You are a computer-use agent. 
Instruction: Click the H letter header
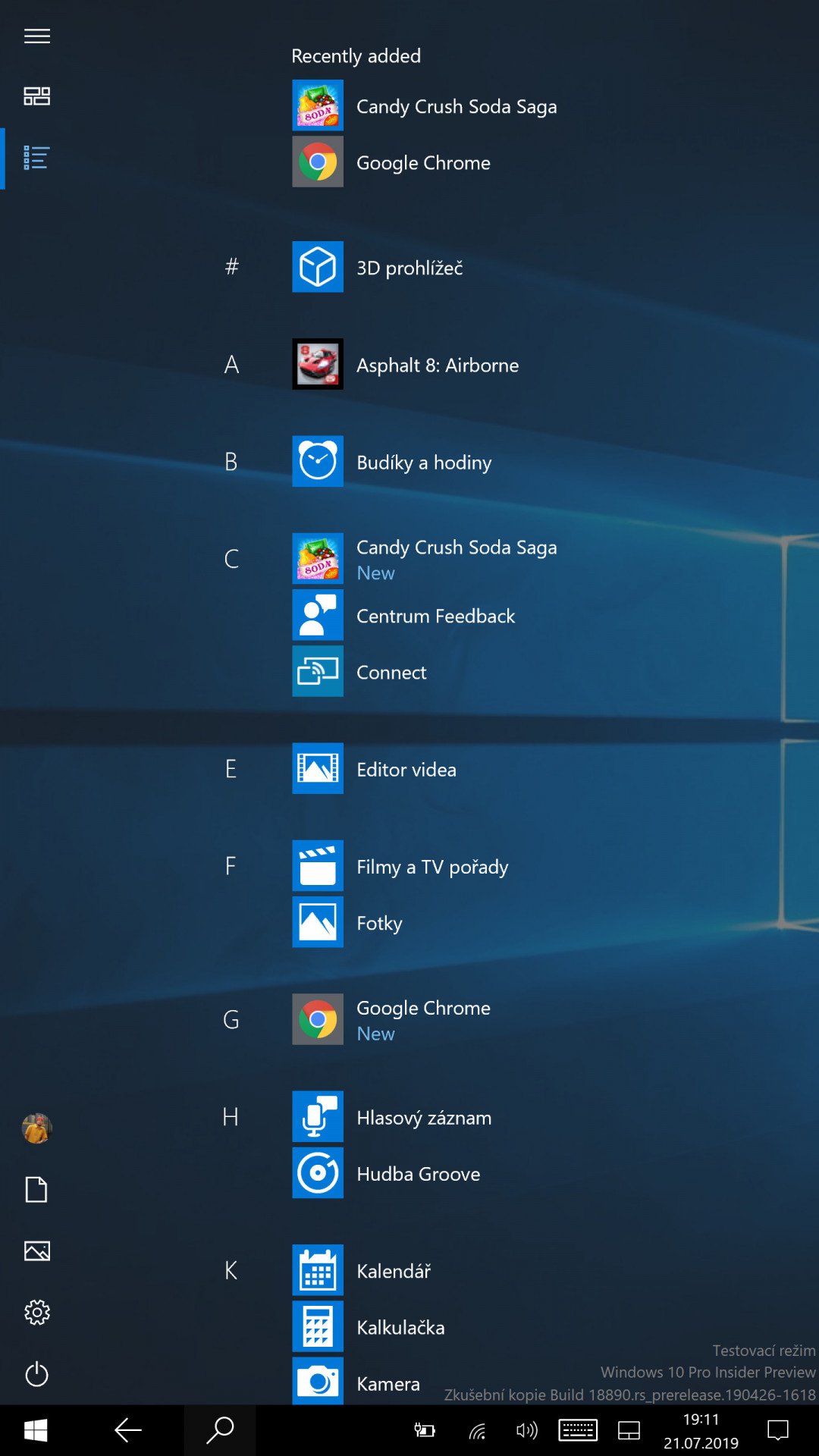tap(231, 1117)
